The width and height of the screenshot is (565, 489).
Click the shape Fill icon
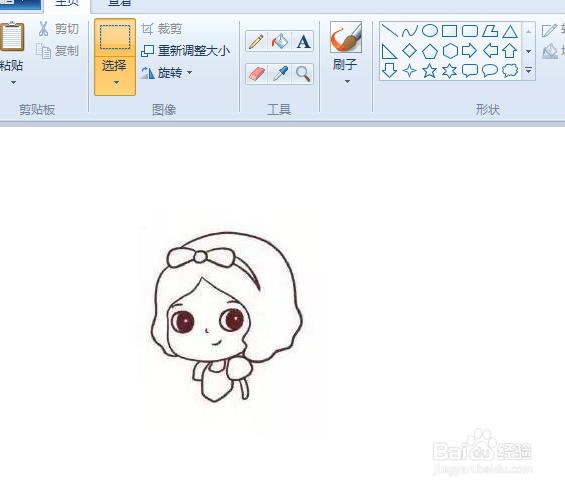(550, 51)
